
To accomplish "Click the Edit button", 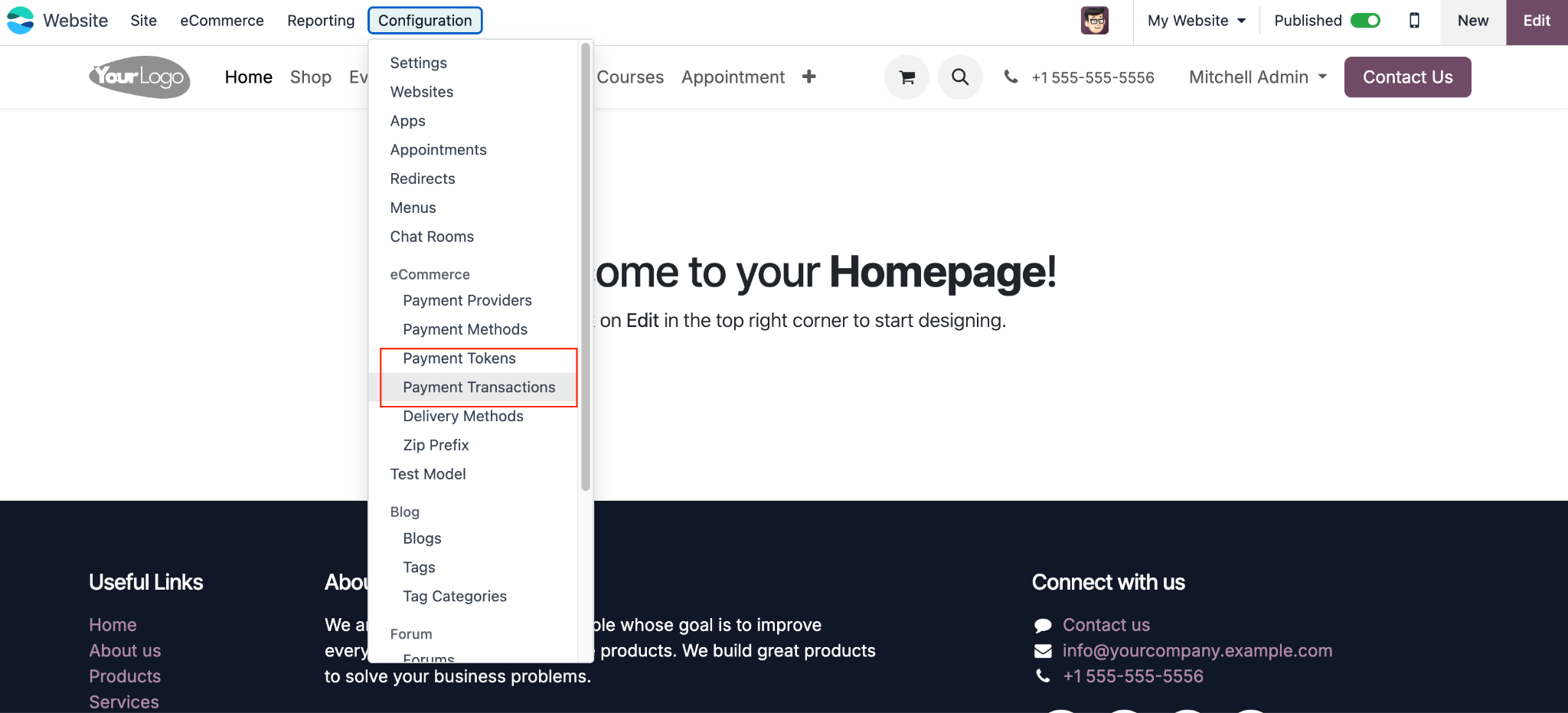I will [x=1537, y=21].
